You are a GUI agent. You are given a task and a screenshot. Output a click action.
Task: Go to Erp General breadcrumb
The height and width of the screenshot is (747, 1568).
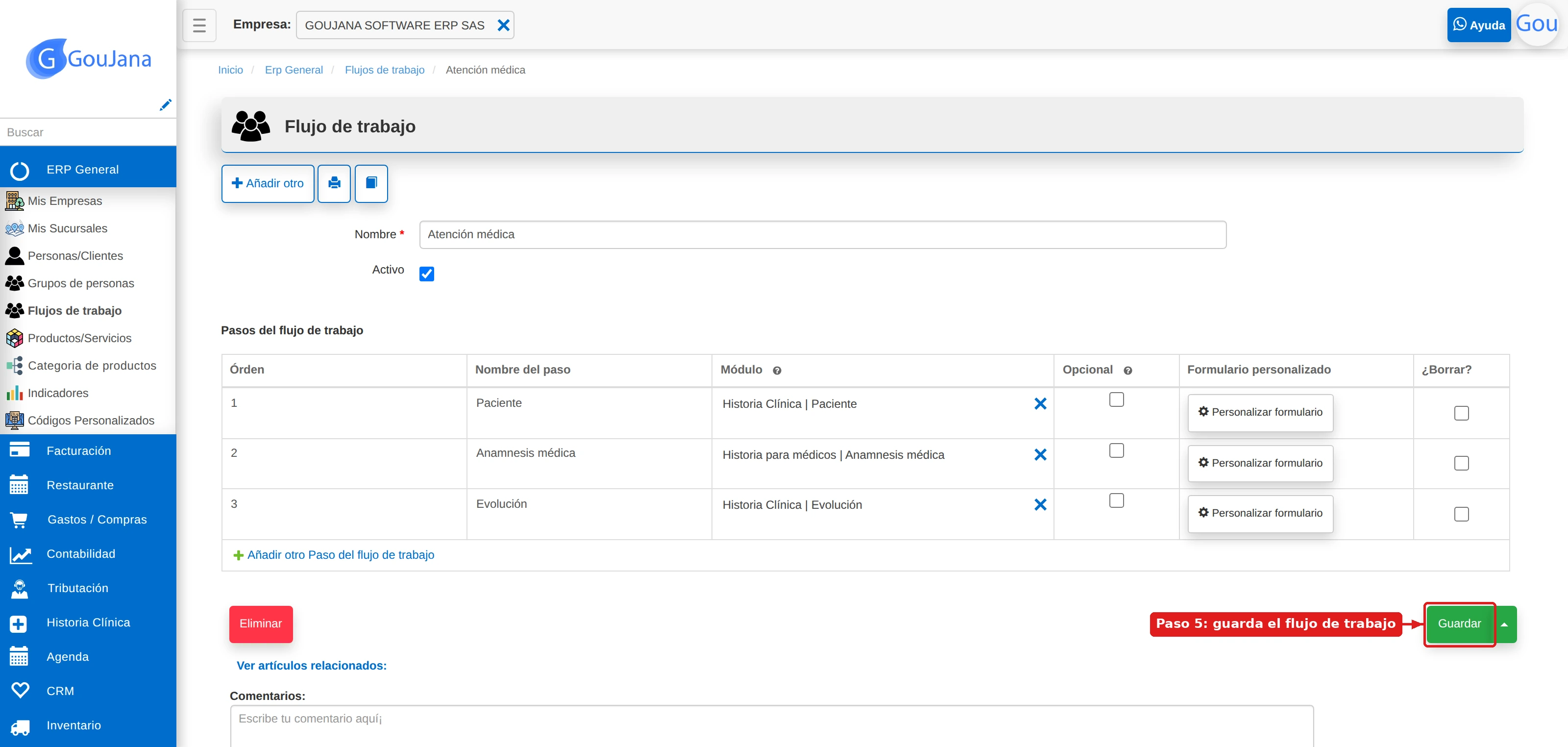(x=294, y=70)
